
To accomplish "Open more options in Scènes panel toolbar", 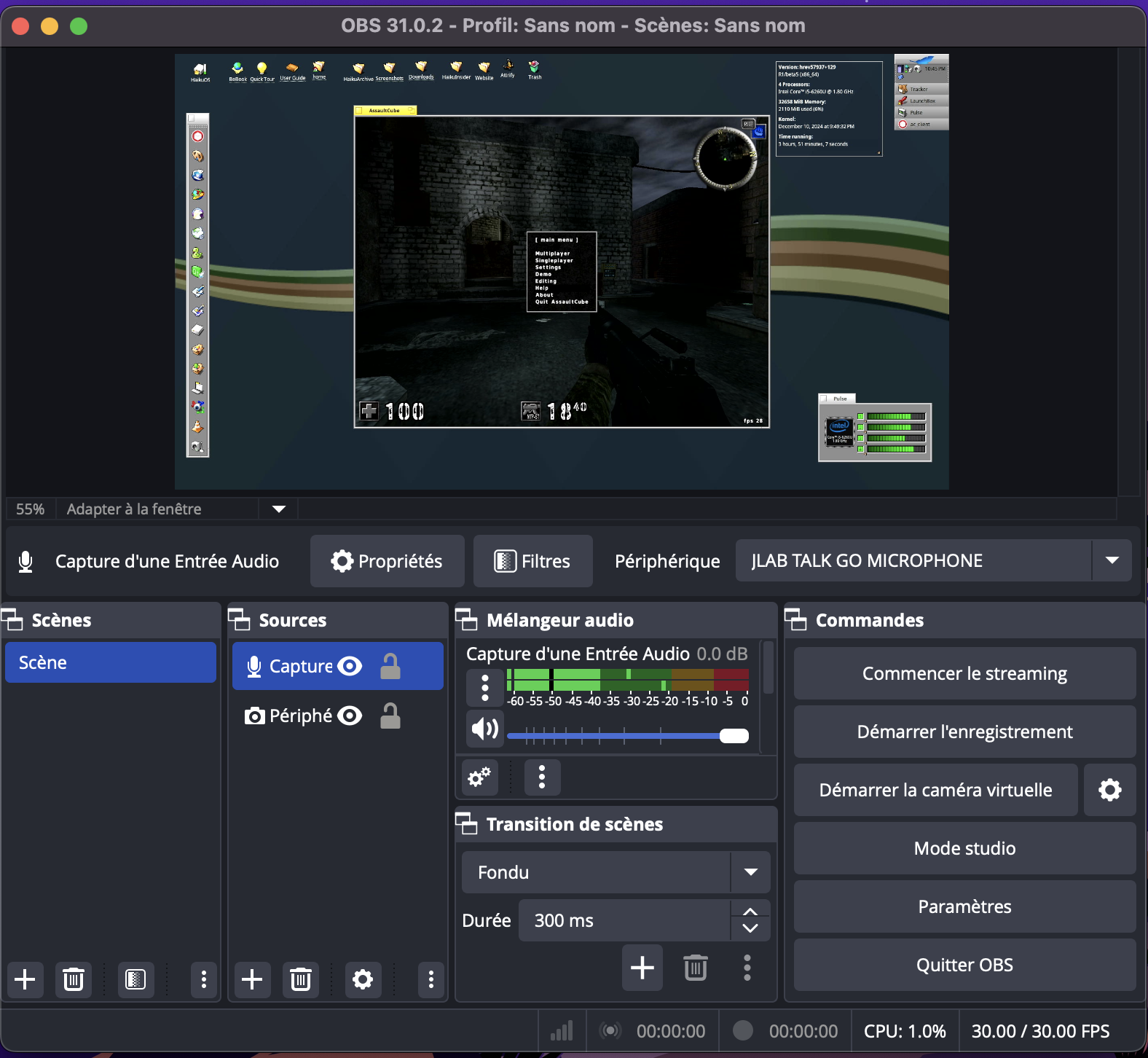I will point(203,979).
